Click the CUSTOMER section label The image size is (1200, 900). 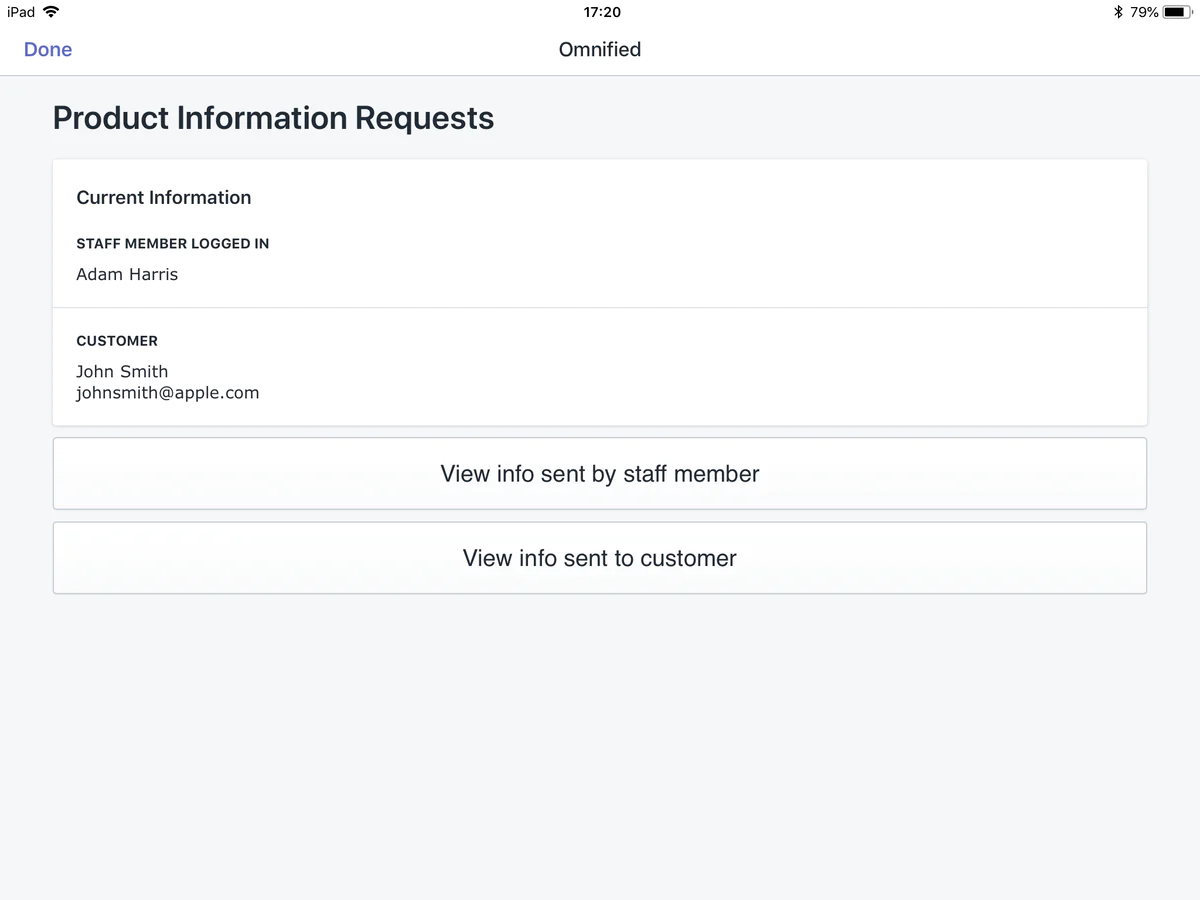(x=117, y=341)
